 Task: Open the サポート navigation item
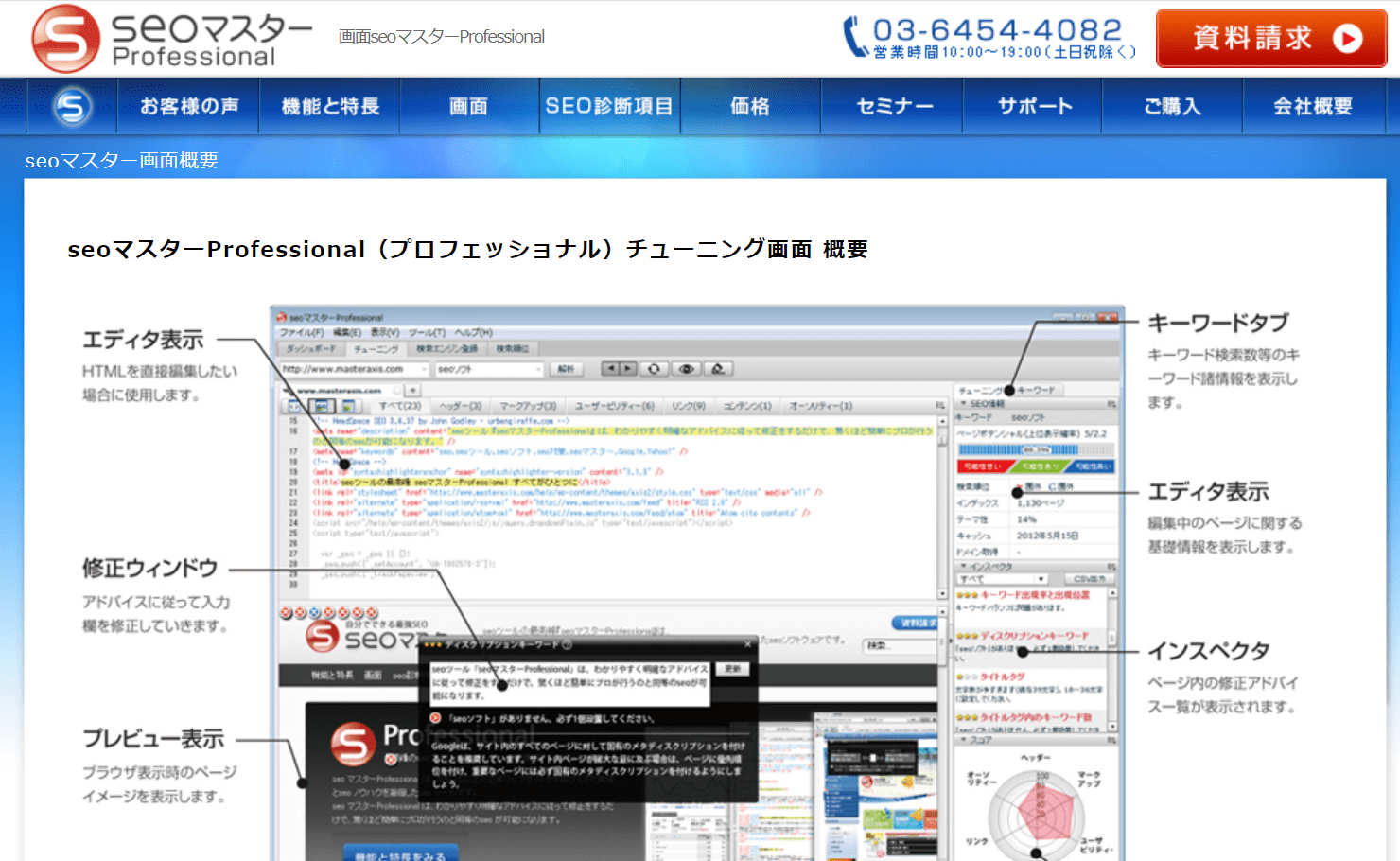tap(1033, 106)
